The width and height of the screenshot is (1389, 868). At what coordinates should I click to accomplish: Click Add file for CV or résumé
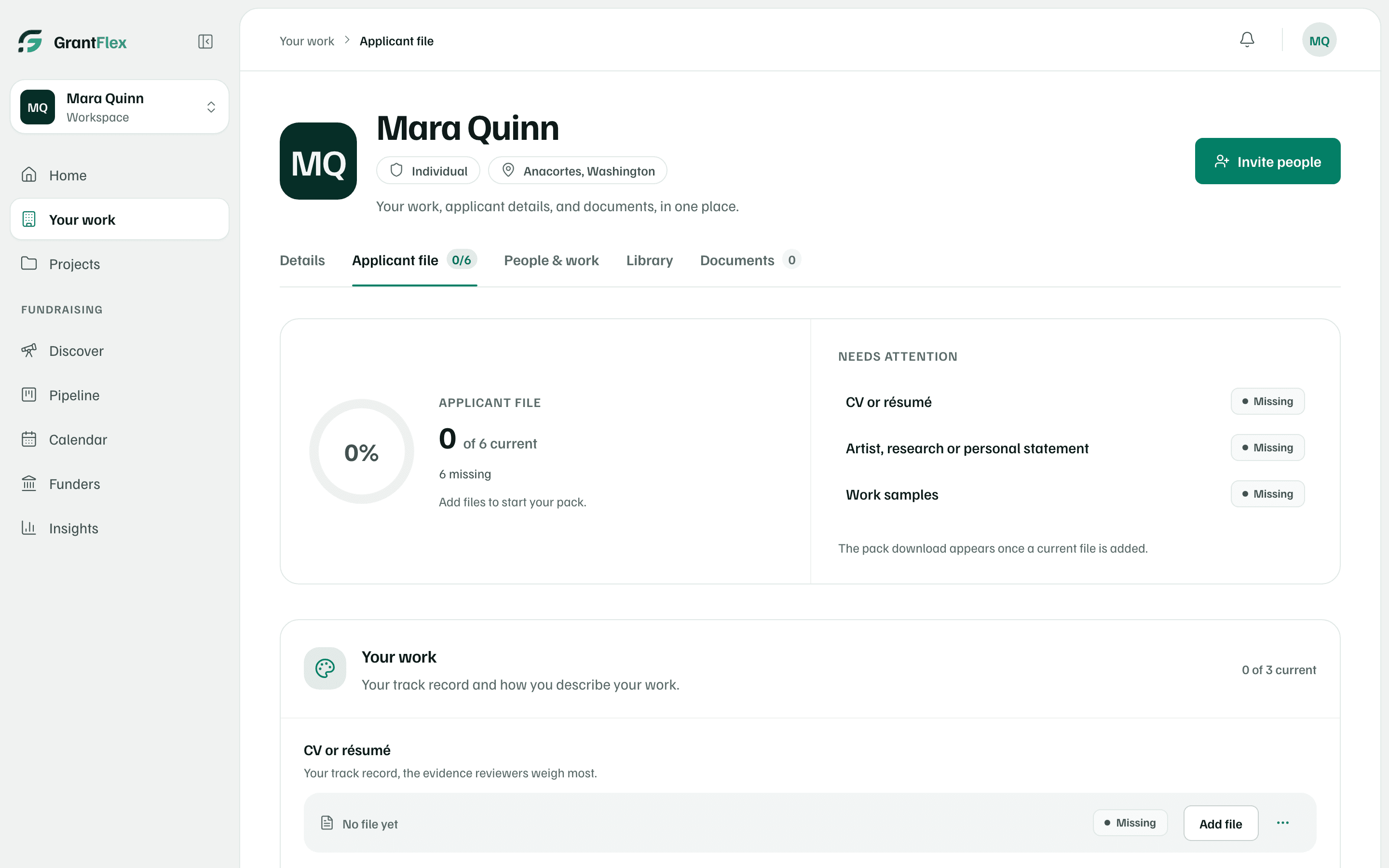(x=1220, y=823)
